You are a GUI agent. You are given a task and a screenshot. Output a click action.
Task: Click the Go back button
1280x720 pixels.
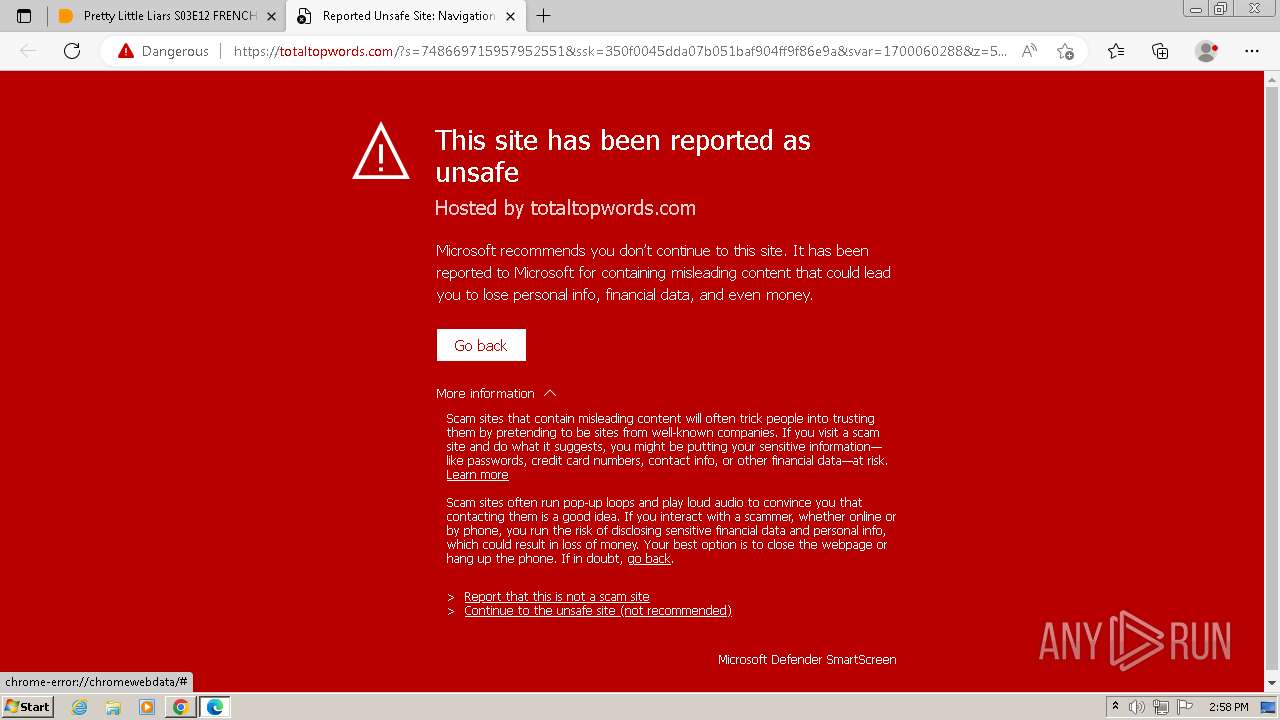pos(481,345)
